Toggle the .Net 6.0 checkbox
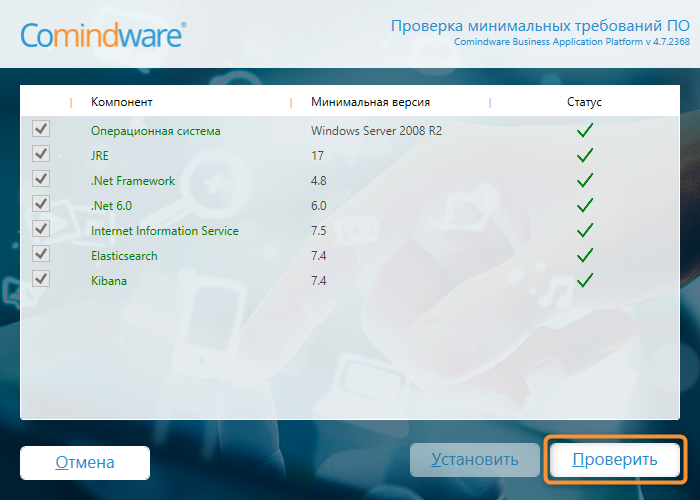700x500 pixels. click(41, 204)
